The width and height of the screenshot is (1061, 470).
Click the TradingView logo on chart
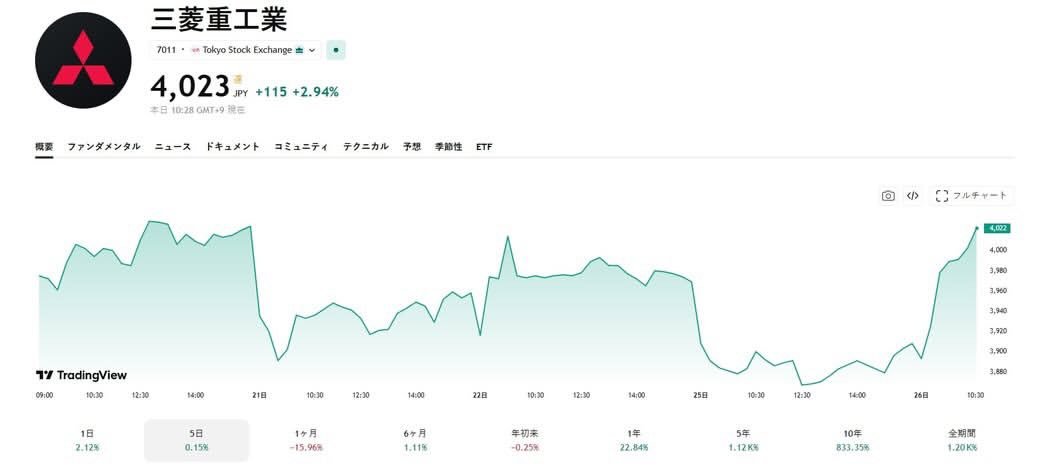coord(81,375)
